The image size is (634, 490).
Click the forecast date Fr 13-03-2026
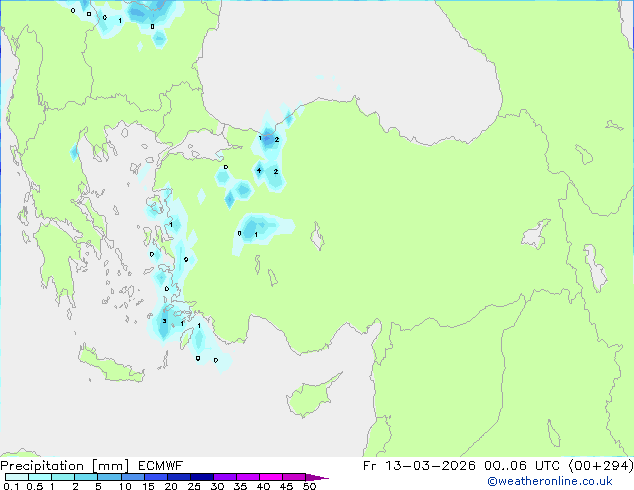[x=419, y=466]
